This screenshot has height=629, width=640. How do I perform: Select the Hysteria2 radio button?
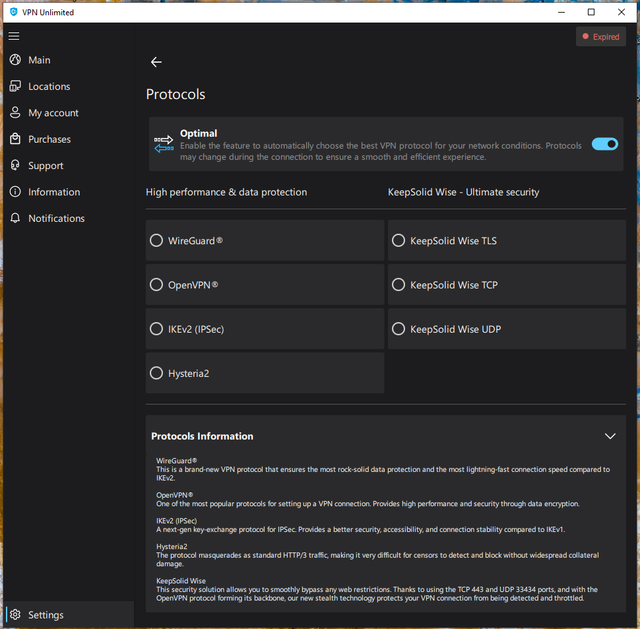156,373
